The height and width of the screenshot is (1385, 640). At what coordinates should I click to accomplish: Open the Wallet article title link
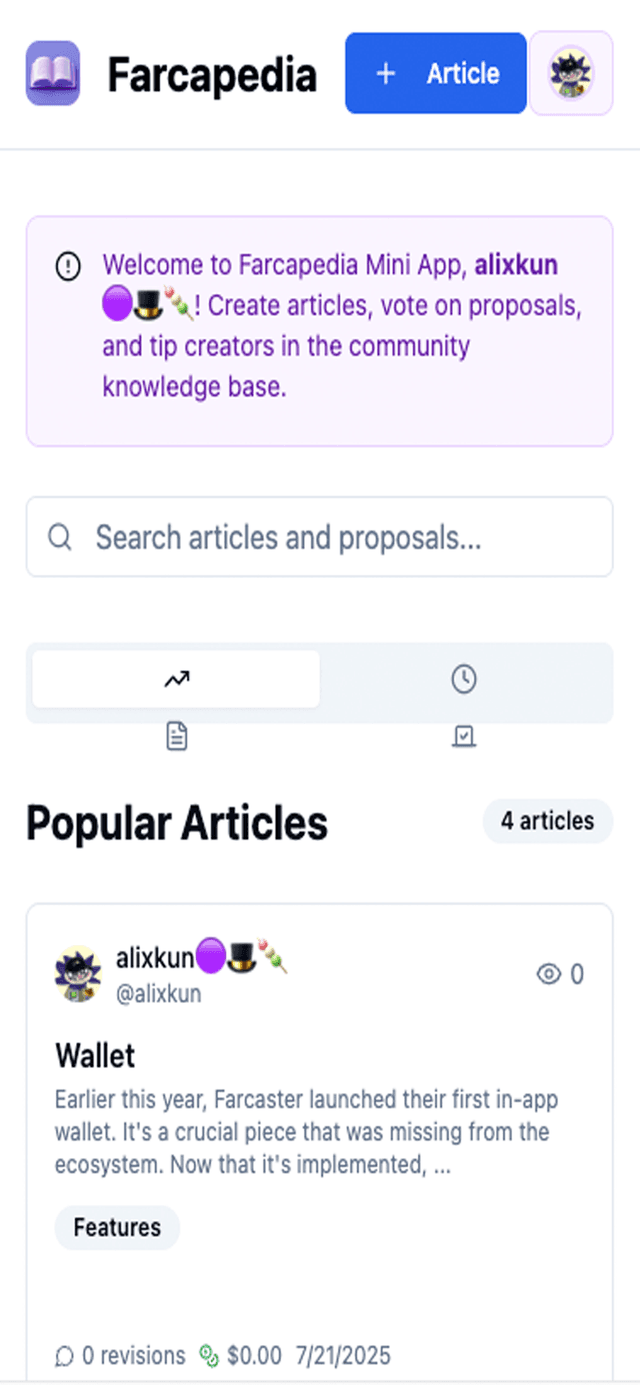(94, 1055)
